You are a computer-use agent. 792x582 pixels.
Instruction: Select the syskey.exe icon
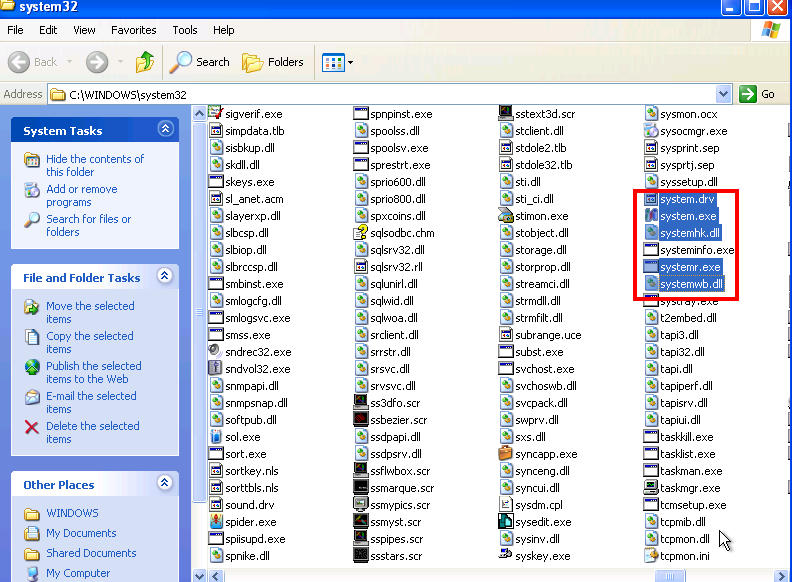[506, 554]
